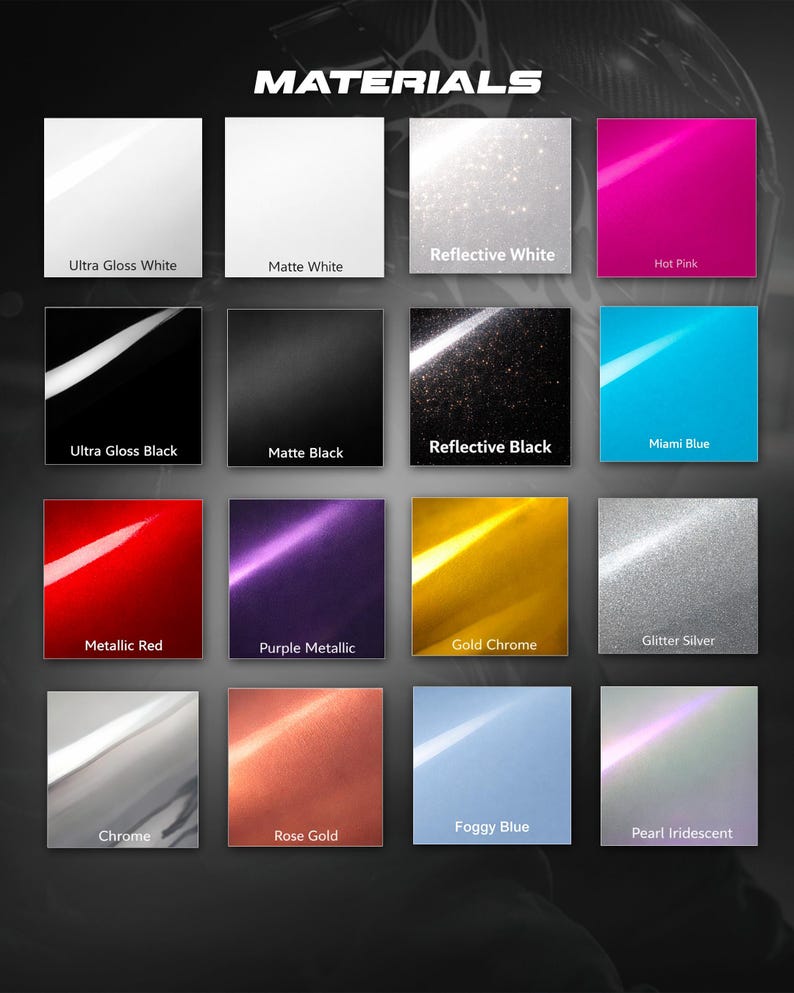This screenshot has height=993, width=794.
Task: Pick the Metallic Red swatch
Action: point(123,579)
